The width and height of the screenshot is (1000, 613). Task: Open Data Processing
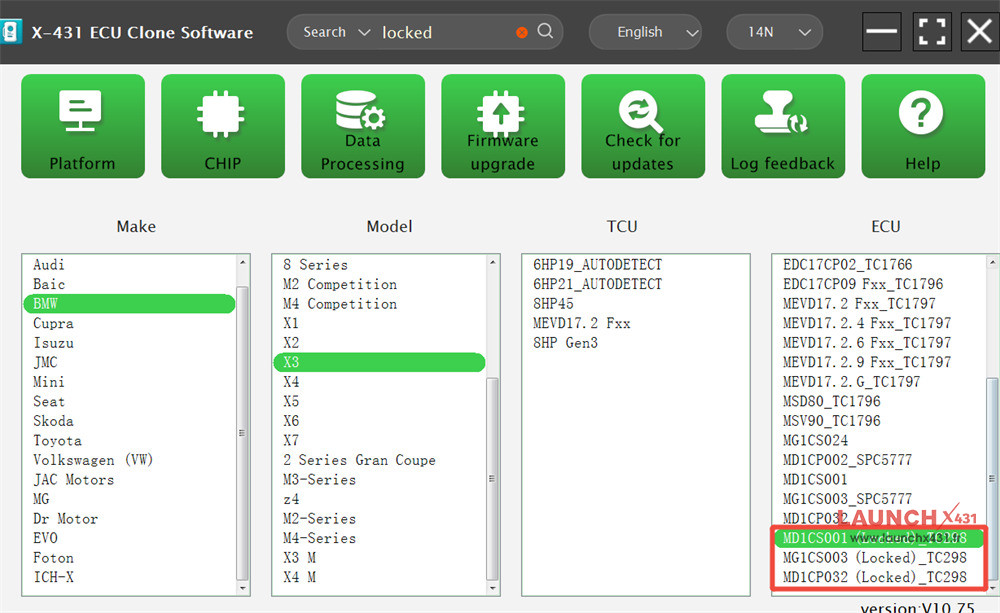(363, 126)
